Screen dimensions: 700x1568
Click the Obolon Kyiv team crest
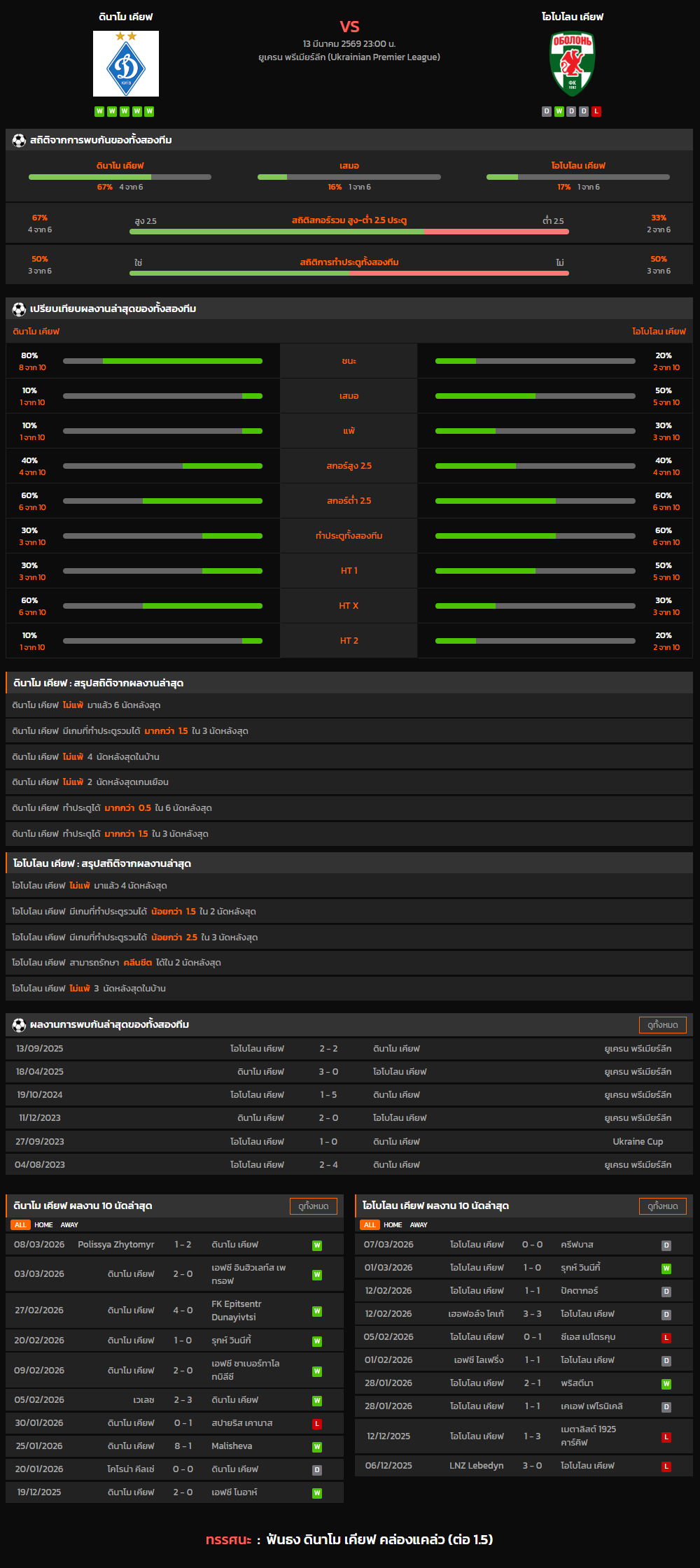click(572, 64)
